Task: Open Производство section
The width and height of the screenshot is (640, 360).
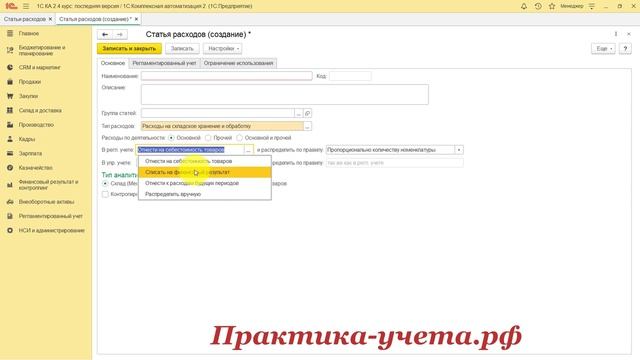Action: pyautogui.click(x=36, y=124)
